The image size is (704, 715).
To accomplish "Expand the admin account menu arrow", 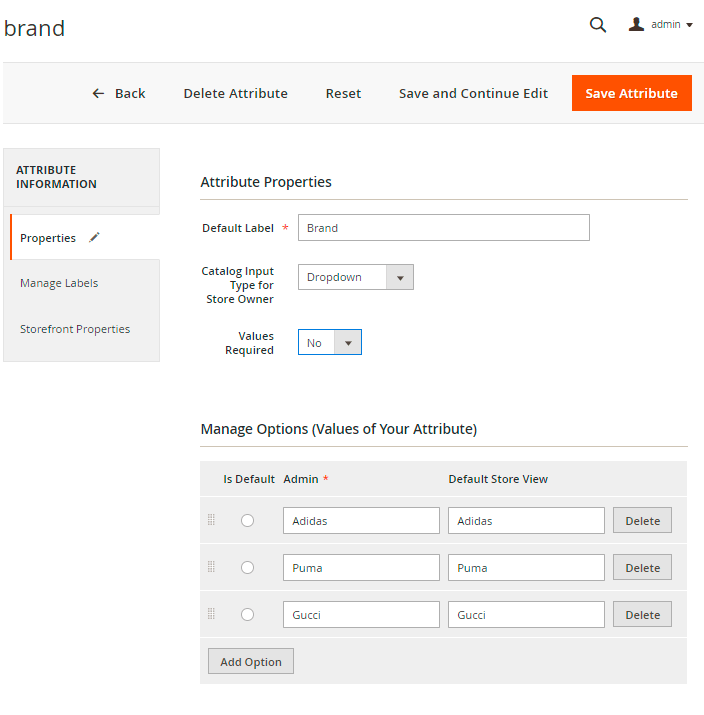I will click(x=690, y=25).
